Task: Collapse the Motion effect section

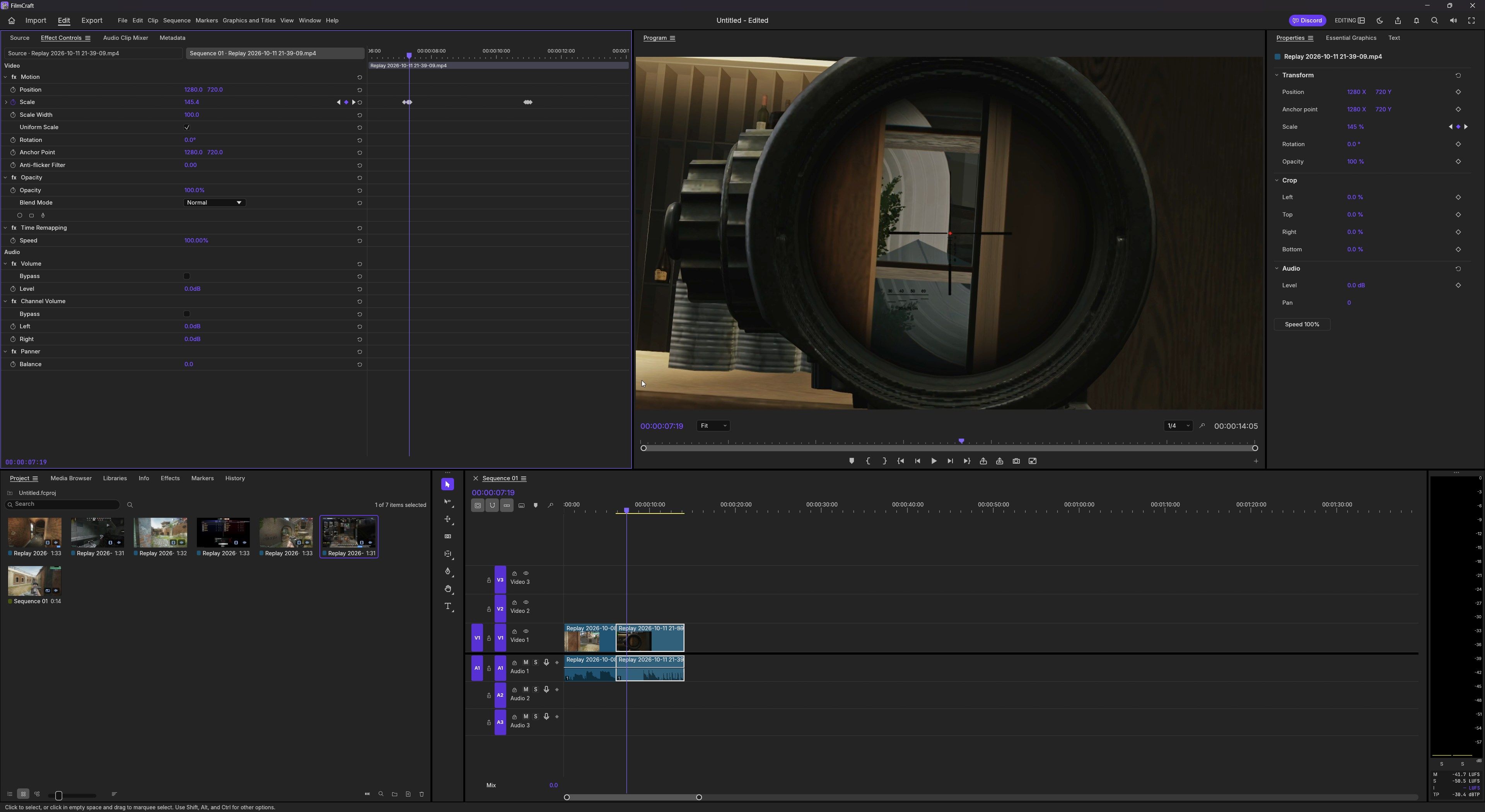Action: point(5,77)
